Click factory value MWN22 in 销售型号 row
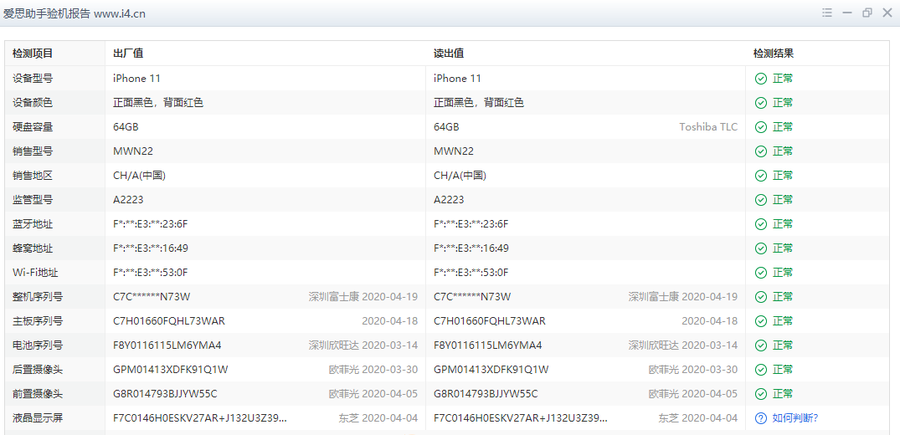 (133, 152)
